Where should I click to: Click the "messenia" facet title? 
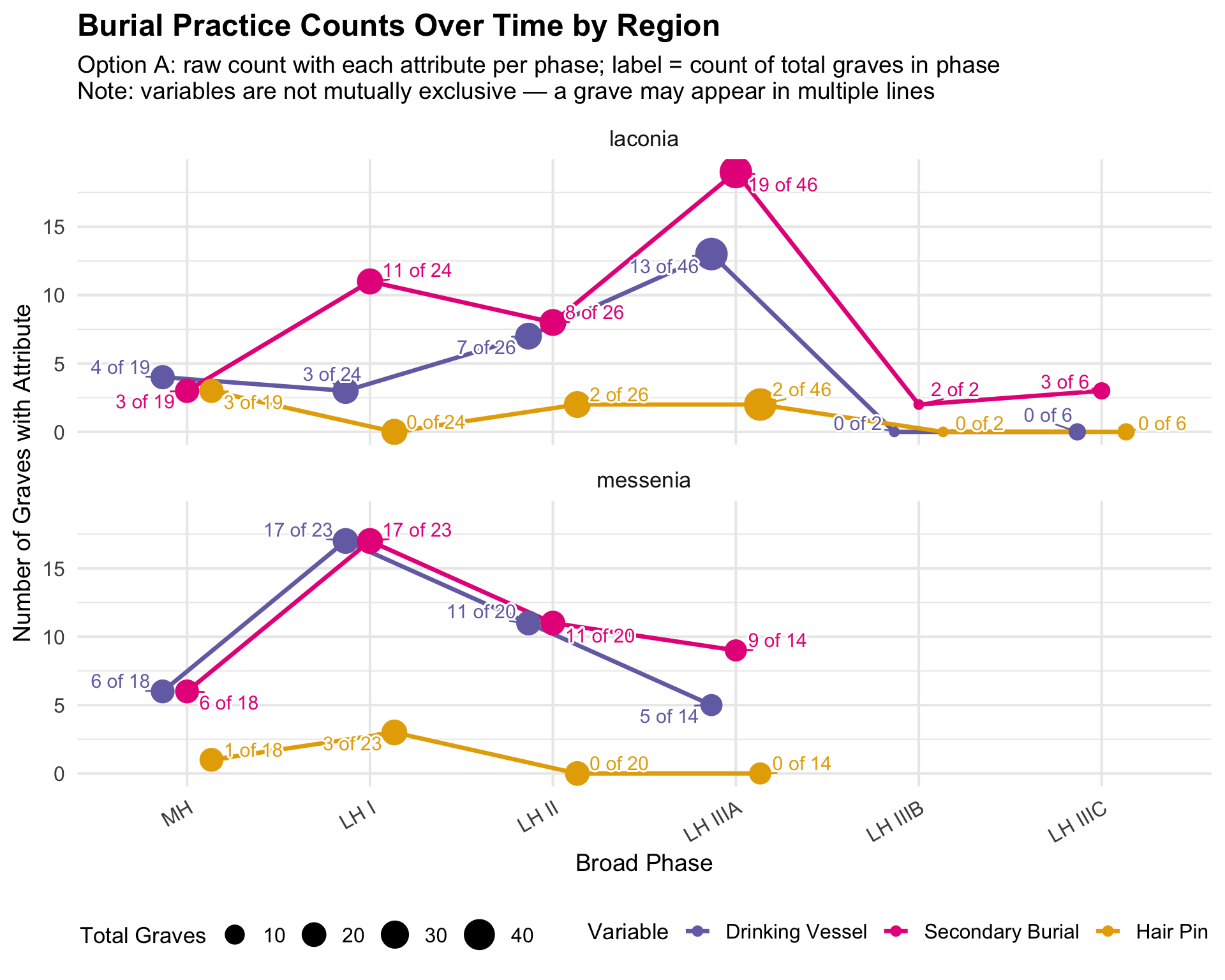[643, 480]
